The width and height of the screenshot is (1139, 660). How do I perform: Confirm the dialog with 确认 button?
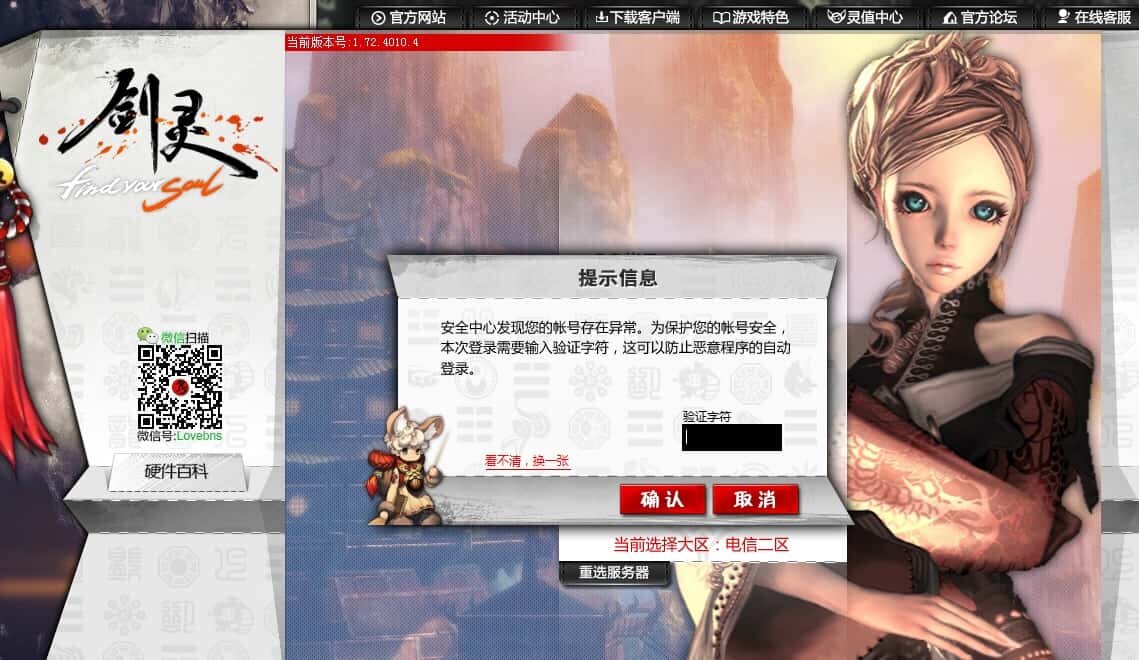662,500
